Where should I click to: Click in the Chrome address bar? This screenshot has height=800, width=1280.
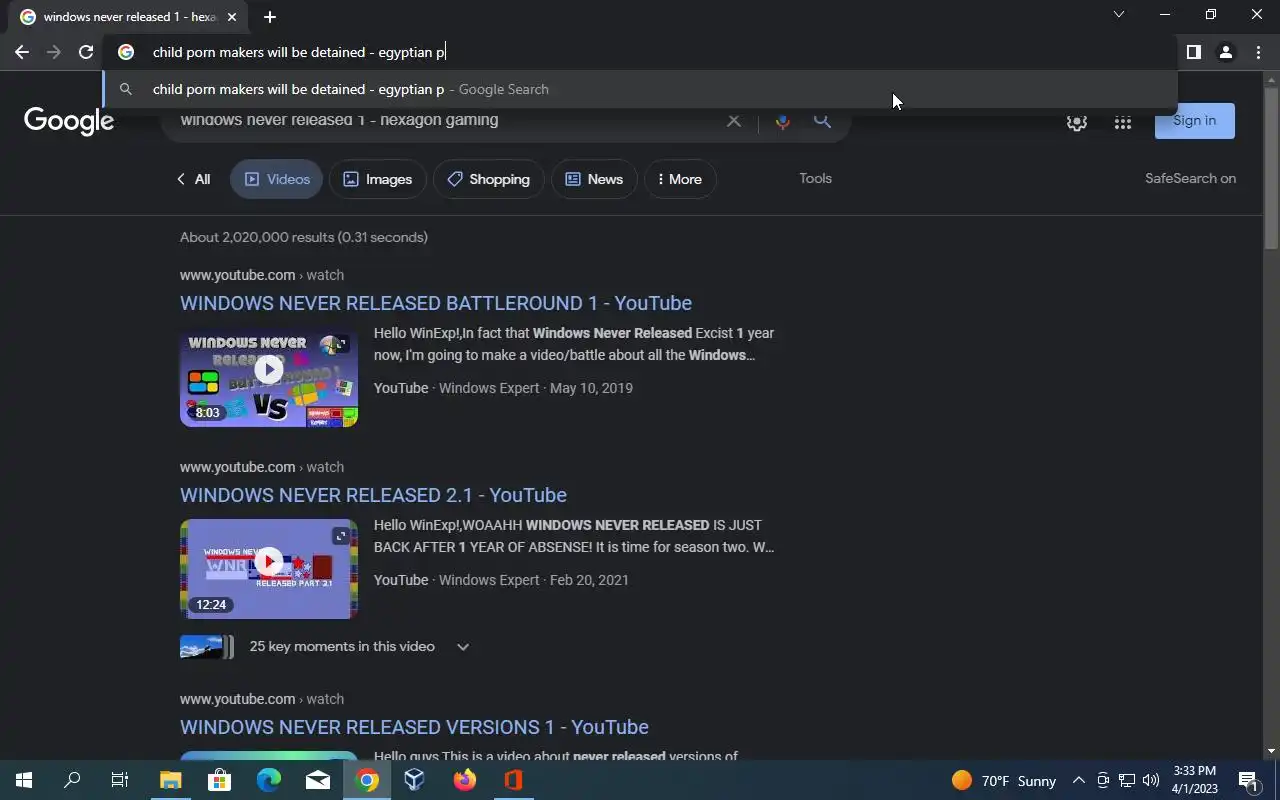640,52
